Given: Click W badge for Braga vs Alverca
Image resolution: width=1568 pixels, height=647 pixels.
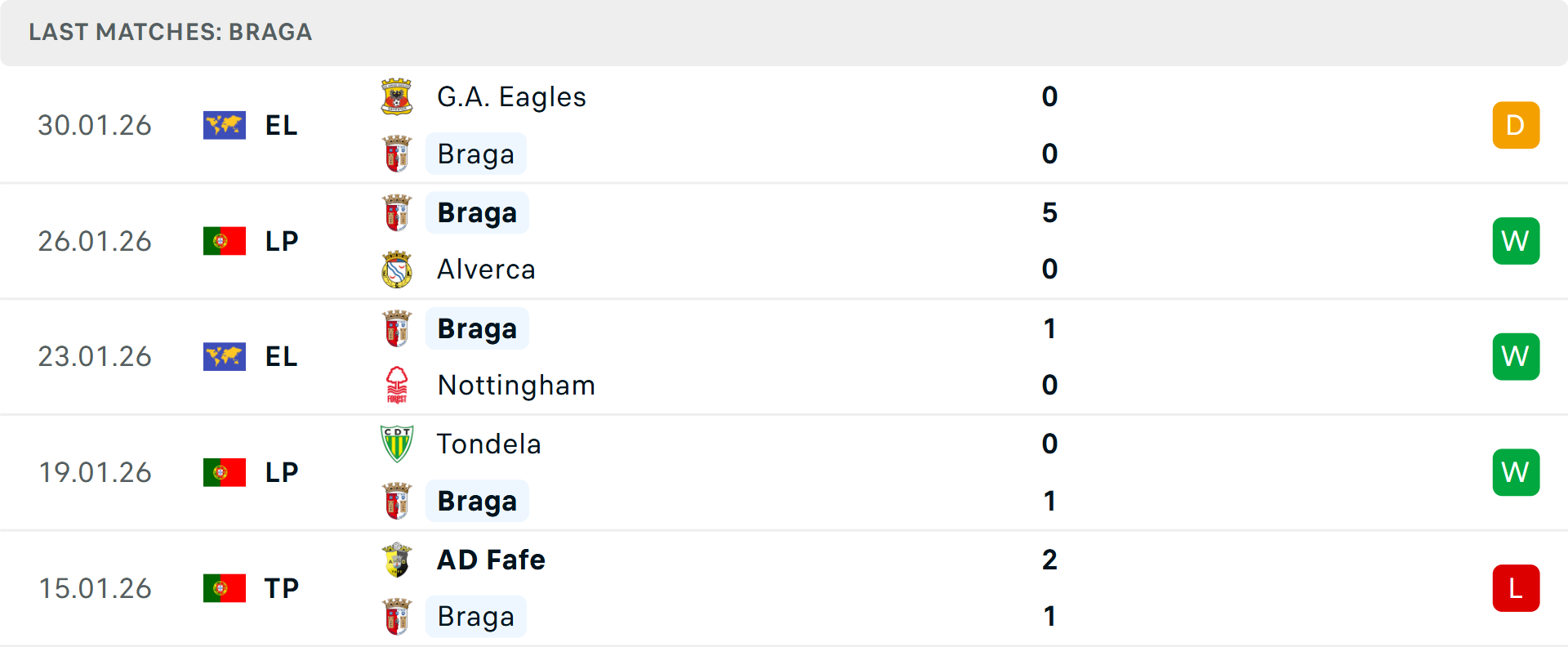Looking at the screenshot, I should pos(1516,241).
